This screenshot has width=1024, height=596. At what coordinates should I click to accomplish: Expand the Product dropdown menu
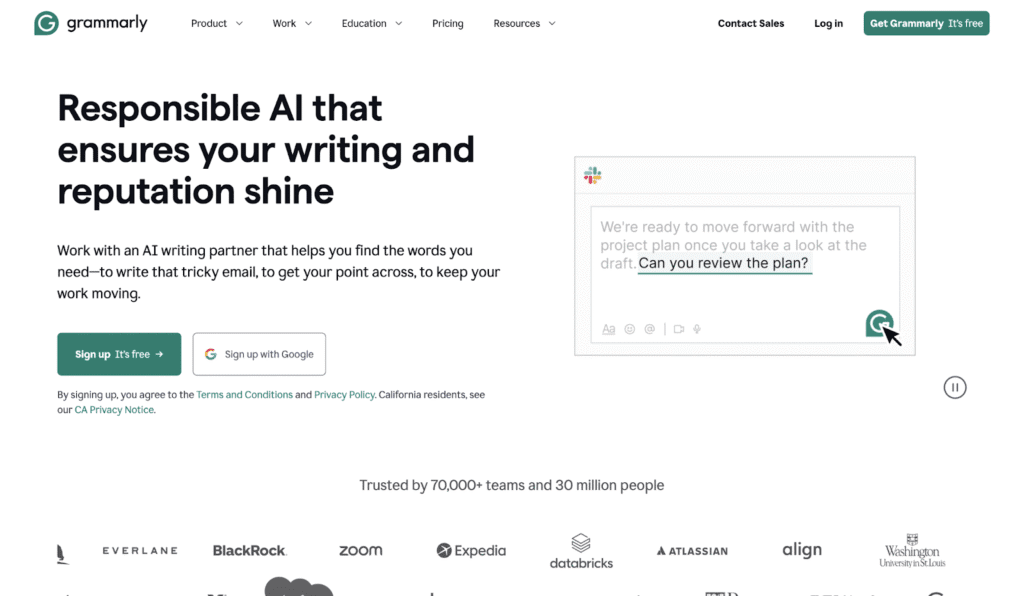pos(217,23)
